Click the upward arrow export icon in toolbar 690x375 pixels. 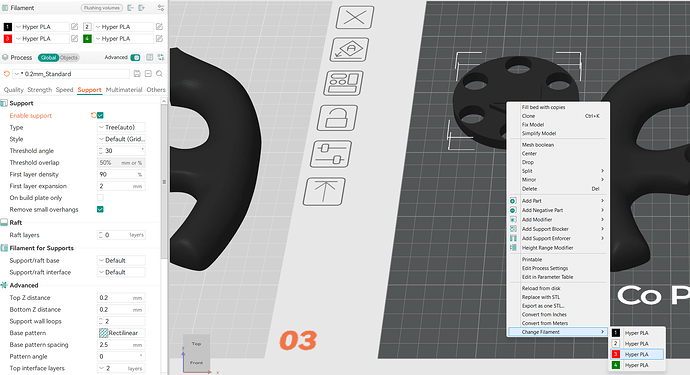tap(324, 191)
